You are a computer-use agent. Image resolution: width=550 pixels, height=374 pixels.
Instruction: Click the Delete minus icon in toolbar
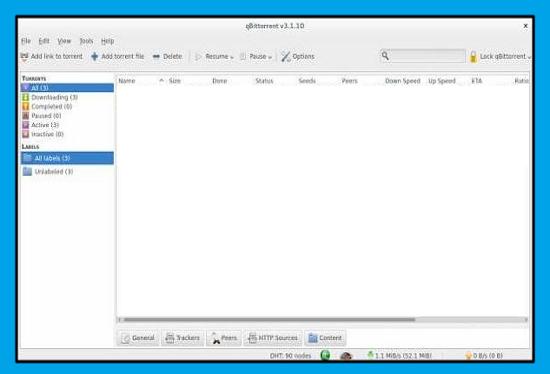[156, 56]
